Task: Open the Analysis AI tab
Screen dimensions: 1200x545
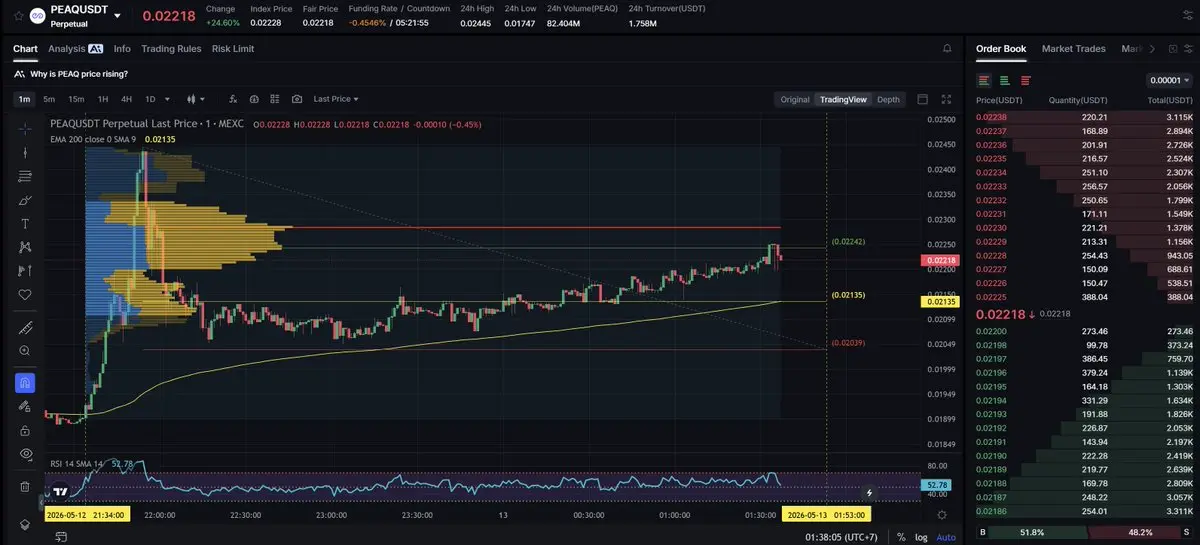Action: click(x=75, y=48)
